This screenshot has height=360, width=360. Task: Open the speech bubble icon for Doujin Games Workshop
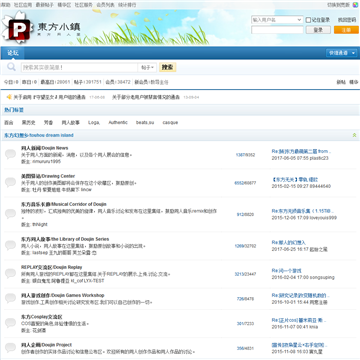pos(10,298)
